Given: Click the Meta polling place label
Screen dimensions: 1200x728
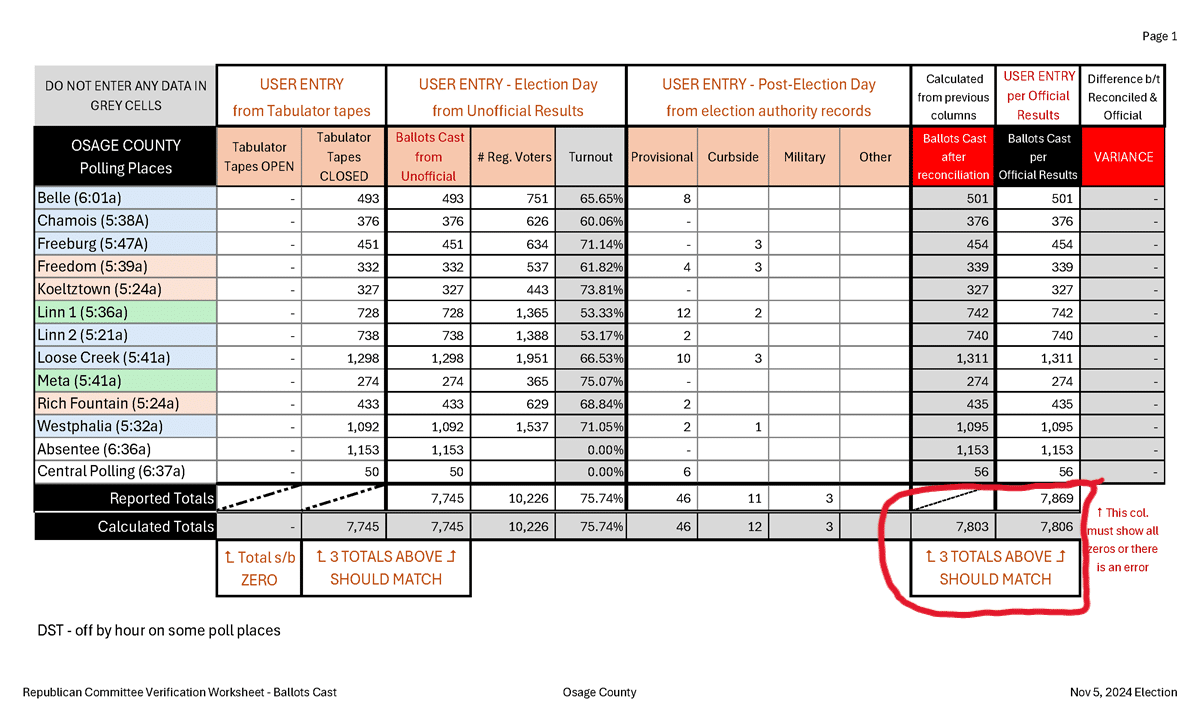Looking at the screenshot, I should coord(125,381).
